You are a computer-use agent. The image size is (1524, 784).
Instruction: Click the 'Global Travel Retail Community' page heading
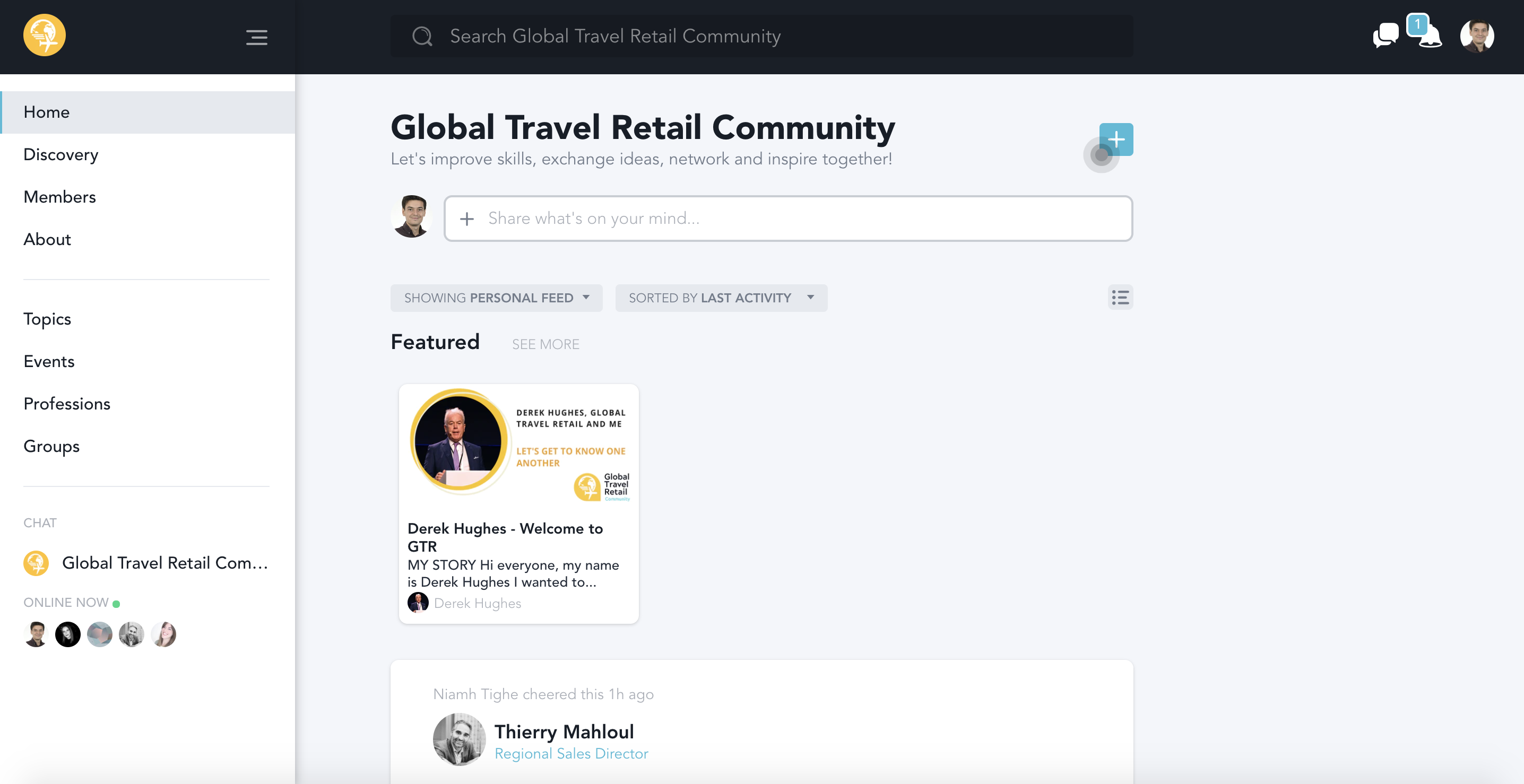[643, 127]
